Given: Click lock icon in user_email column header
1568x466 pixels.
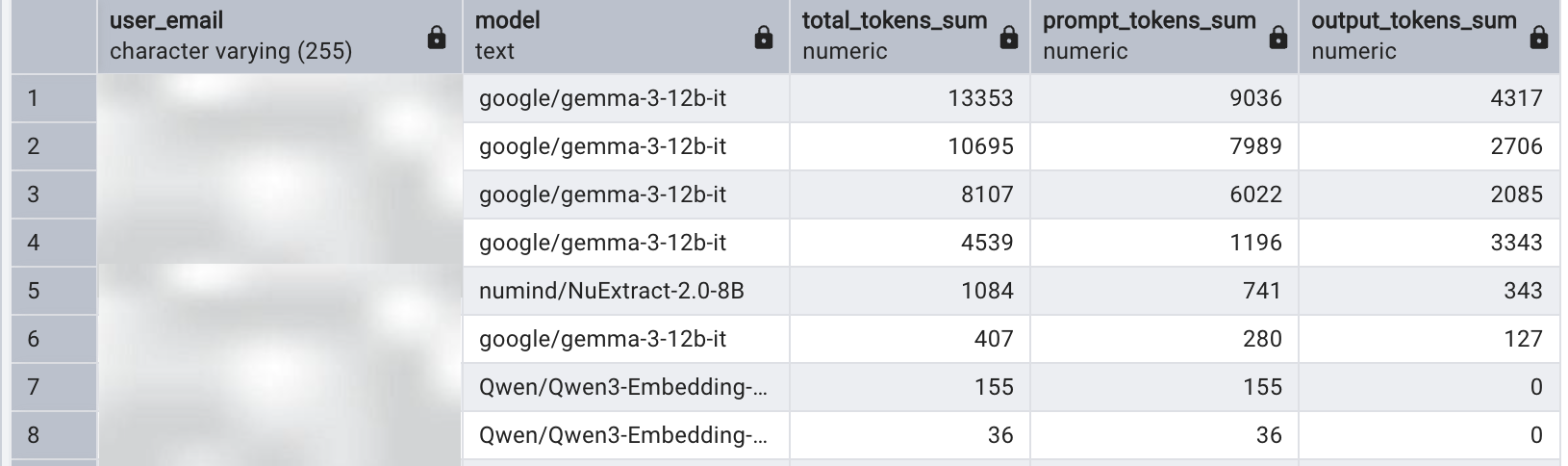Looking at the screenshot, I should pyautogui.click(x=437, y=38).
